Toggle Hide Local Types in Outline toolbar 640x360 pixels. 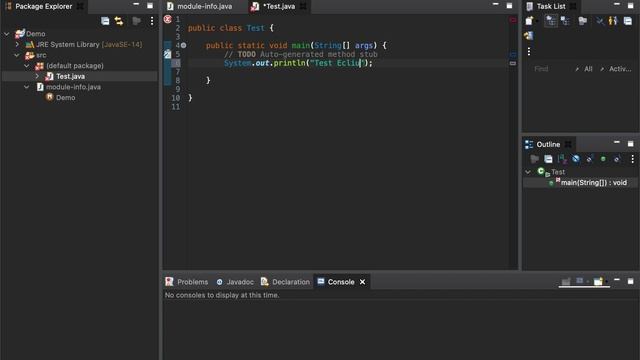point(617,159)
